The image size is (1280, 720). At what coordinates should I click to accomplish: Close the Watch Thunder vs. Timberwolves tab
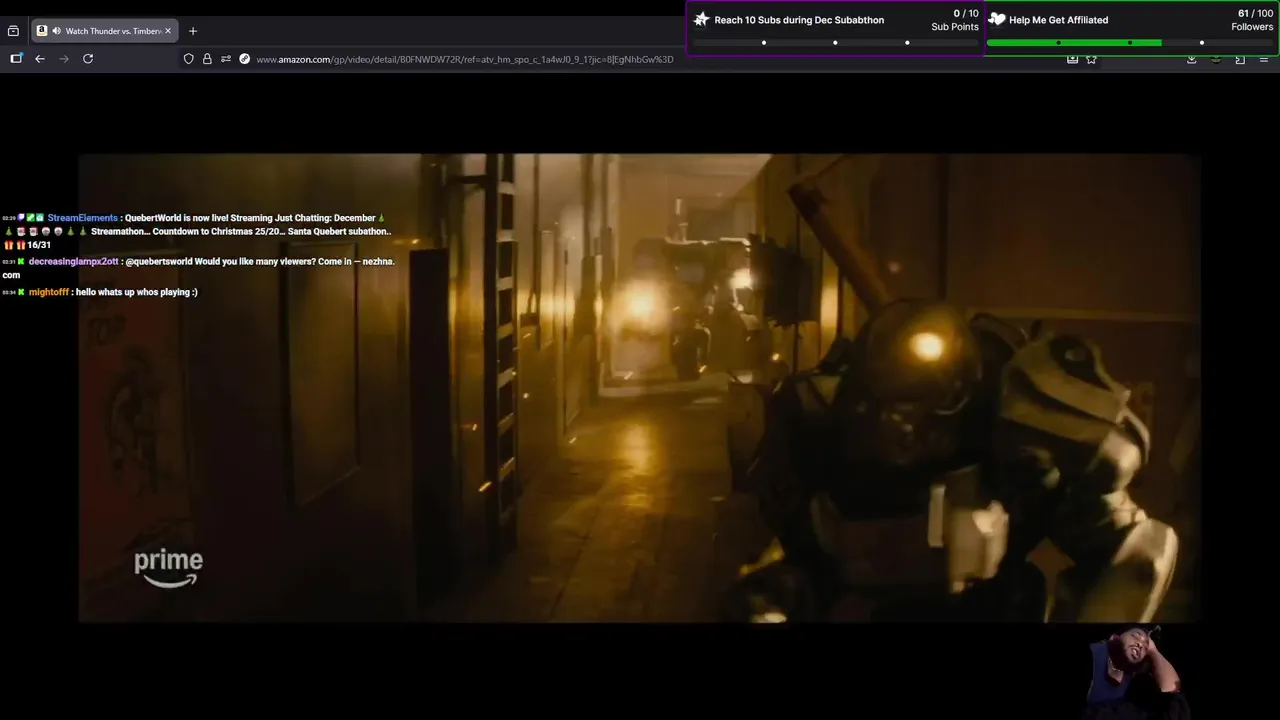coord(168,31)
